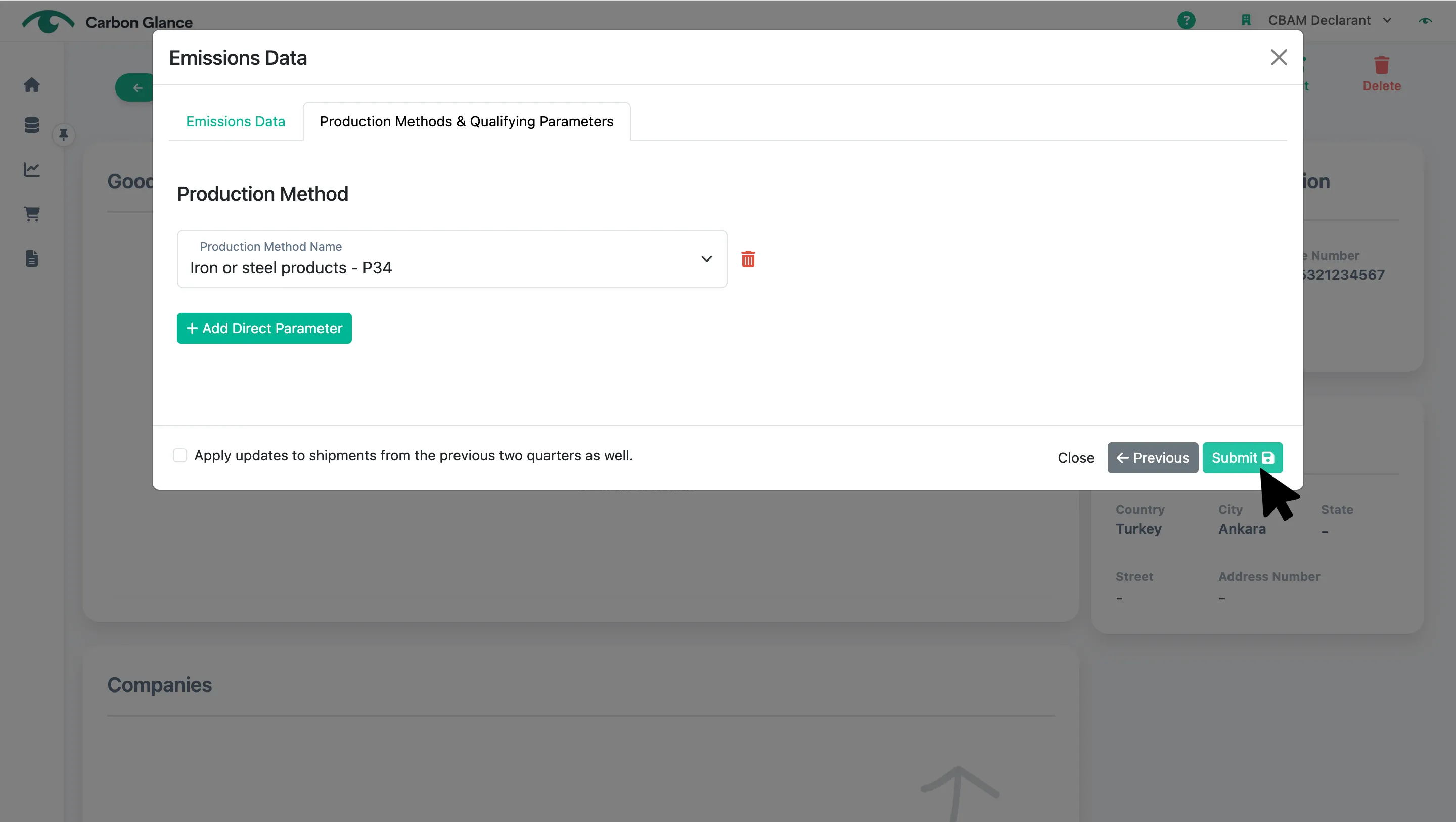The height and width of the screenshot is (822, 1456).
Task: Delete the production method with the red trash icon
Action: pos(748,259)
